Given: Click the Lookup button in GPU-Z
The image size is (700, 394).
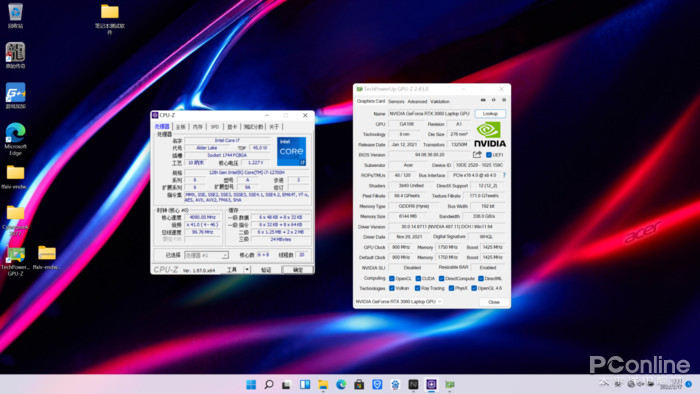Looking at the screenshot, I should pos(490,114).
